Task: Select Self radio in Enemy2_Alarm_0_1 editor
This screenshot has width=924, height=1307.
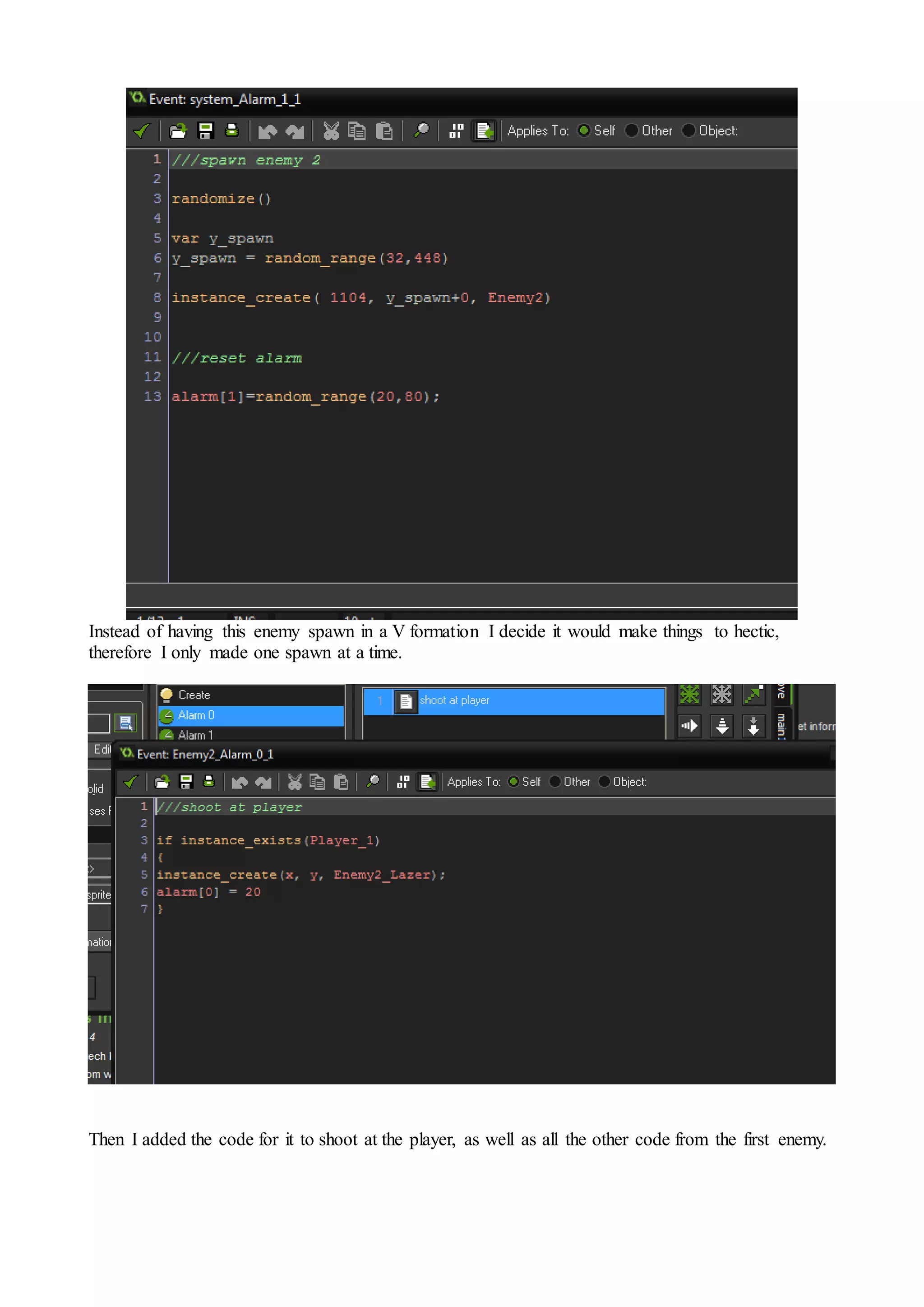Action: 513,782
